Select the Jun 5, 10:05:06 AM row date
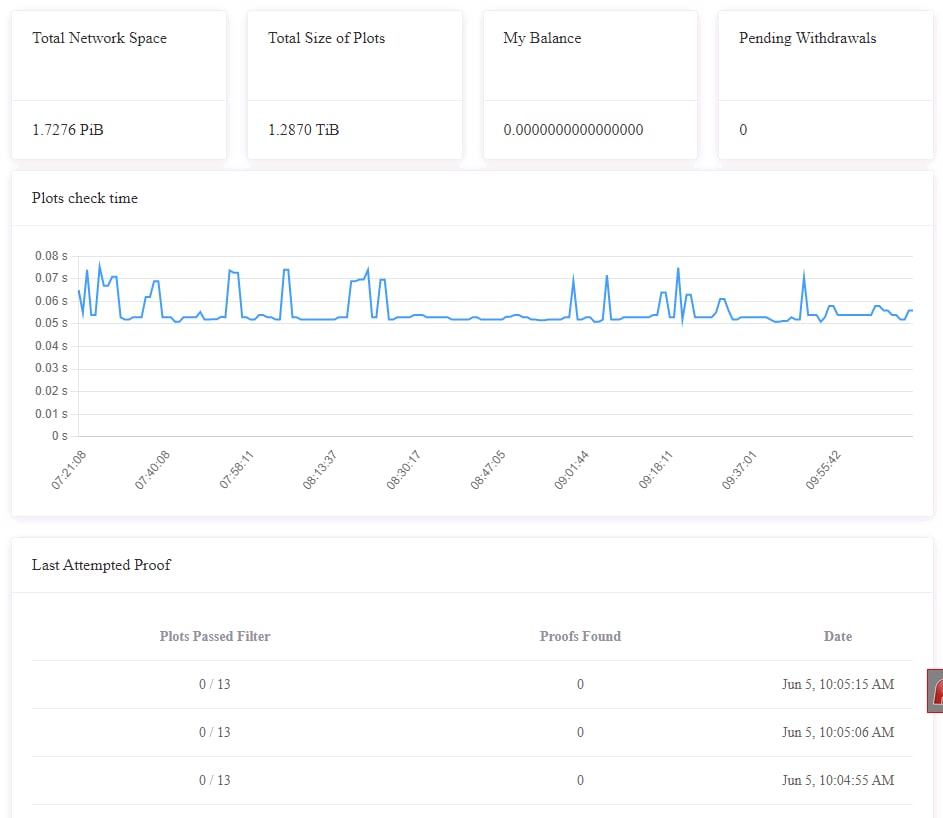 (x=838, y=732)
